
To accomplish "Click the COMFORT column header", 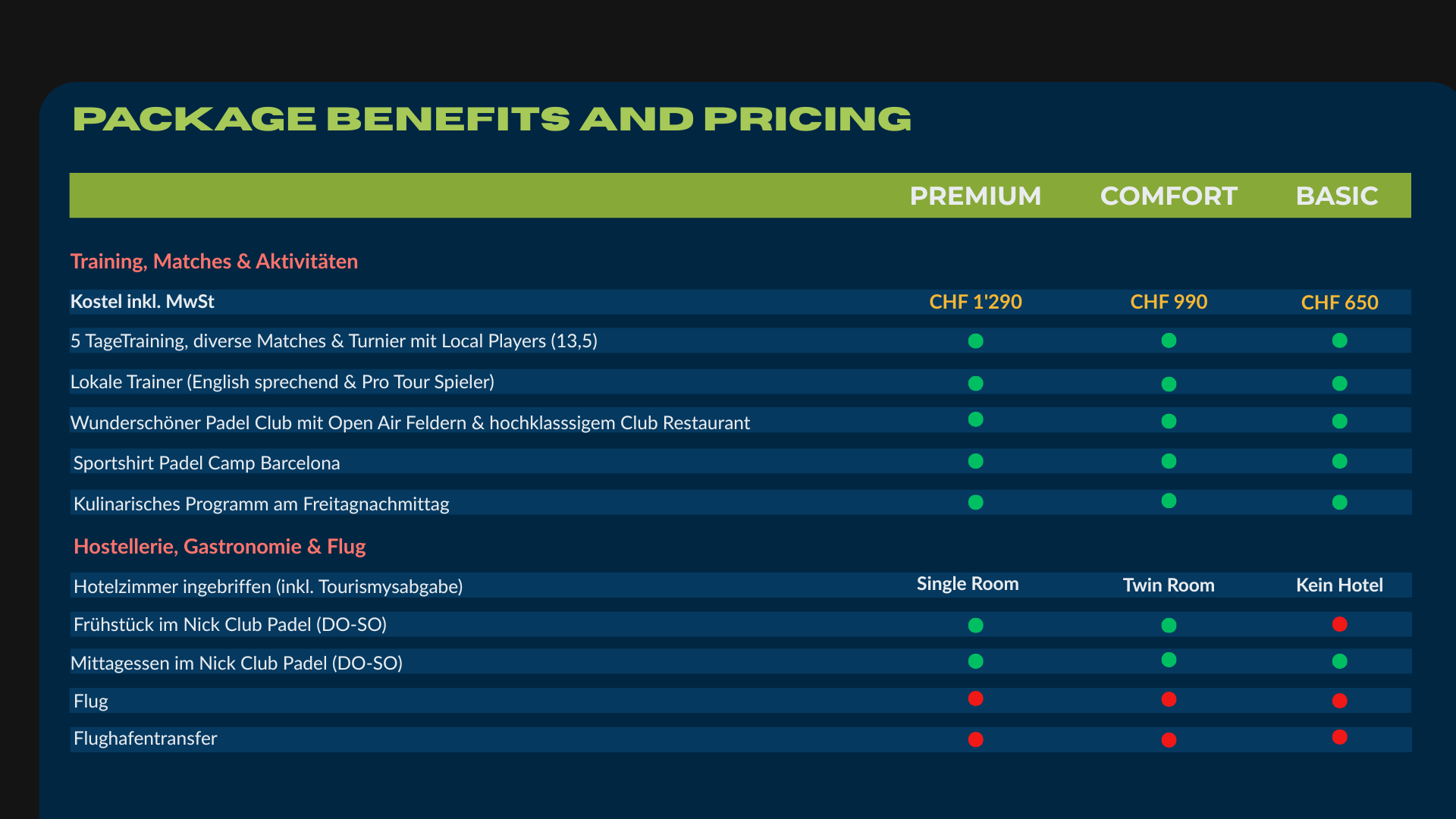I will tap(1169, 196).
